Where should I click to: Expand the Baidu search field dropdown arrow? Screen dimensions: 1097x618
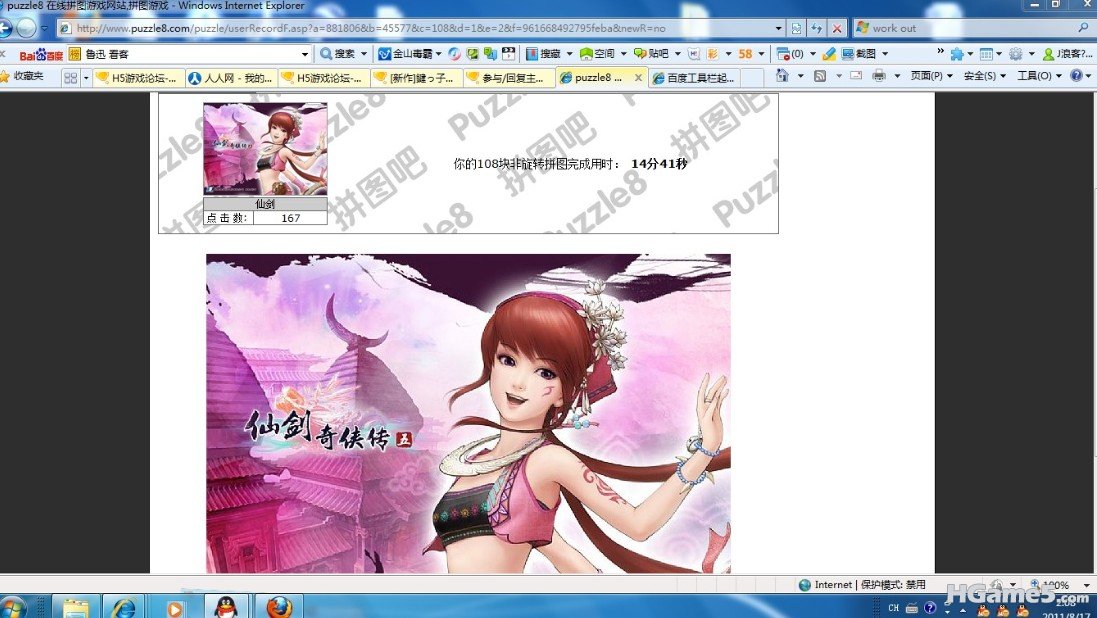point(305,54)
